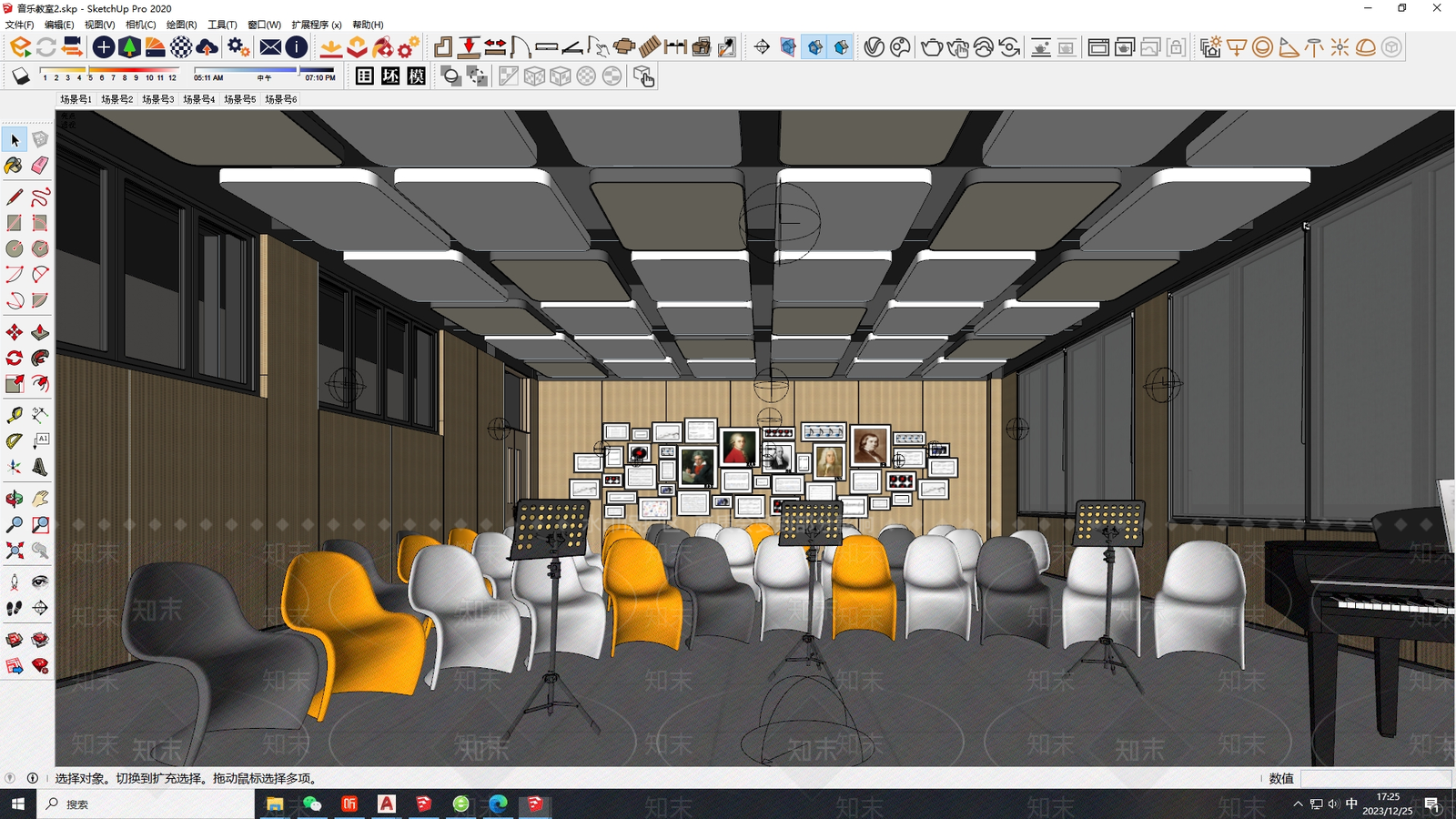Select the Eraser tool in left toolbar
Image resolution: width=1456 pixels, height=819 pixels.
(40, 166)
